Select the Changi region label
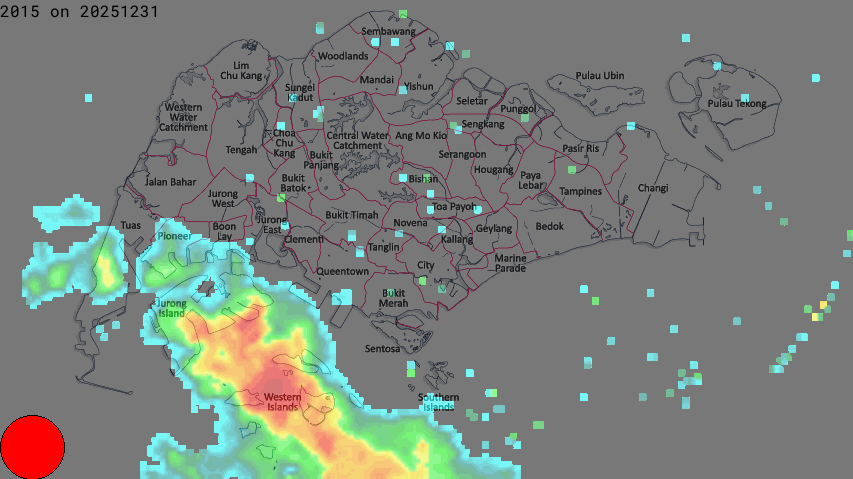Viewport: 853px width, 479px height. click(x=653, y=188)
